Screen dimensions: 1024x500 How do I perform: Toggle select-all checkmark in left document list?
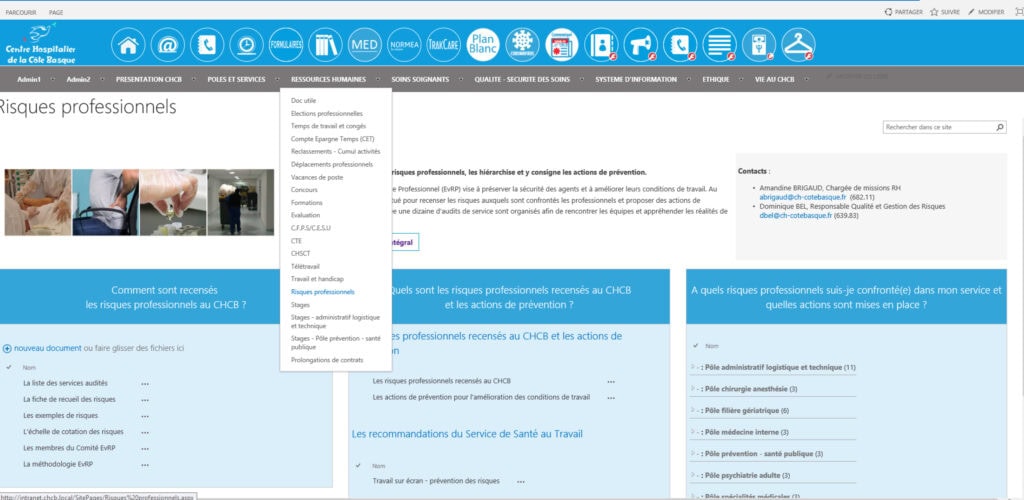pyautogui.click(x=9, y=367)
